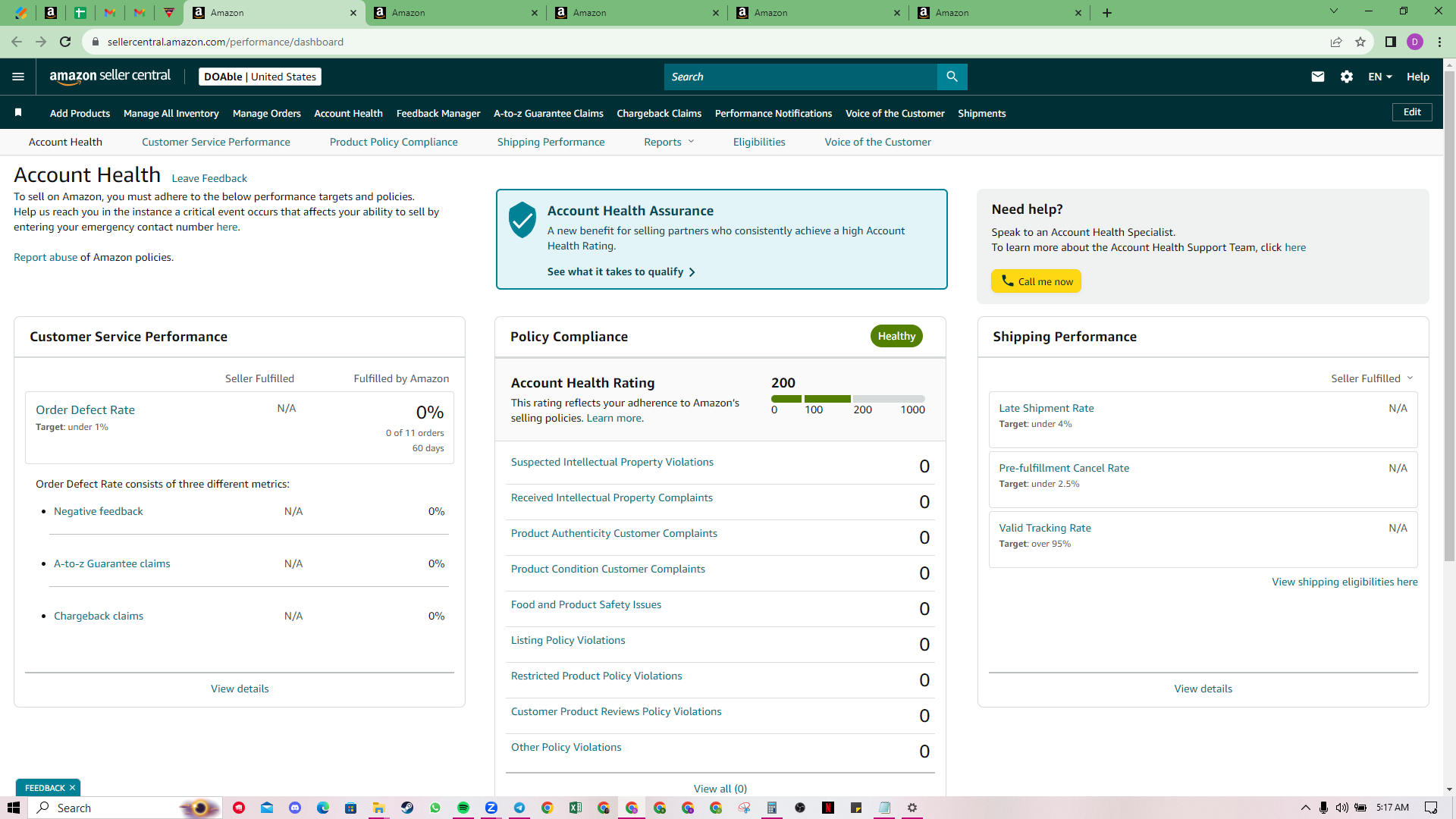The width and height of the screenshot is (1456, 819).
Task: Open the Seller Fulfilled dropdown in Shipping Performance
Action: [x=1372, y=378]
